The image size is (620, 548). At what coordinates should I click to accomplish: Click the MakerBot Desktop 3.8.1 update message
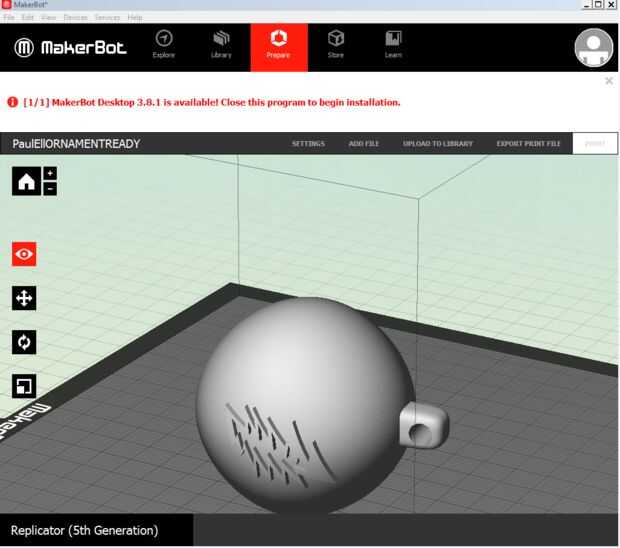point(212,102)
